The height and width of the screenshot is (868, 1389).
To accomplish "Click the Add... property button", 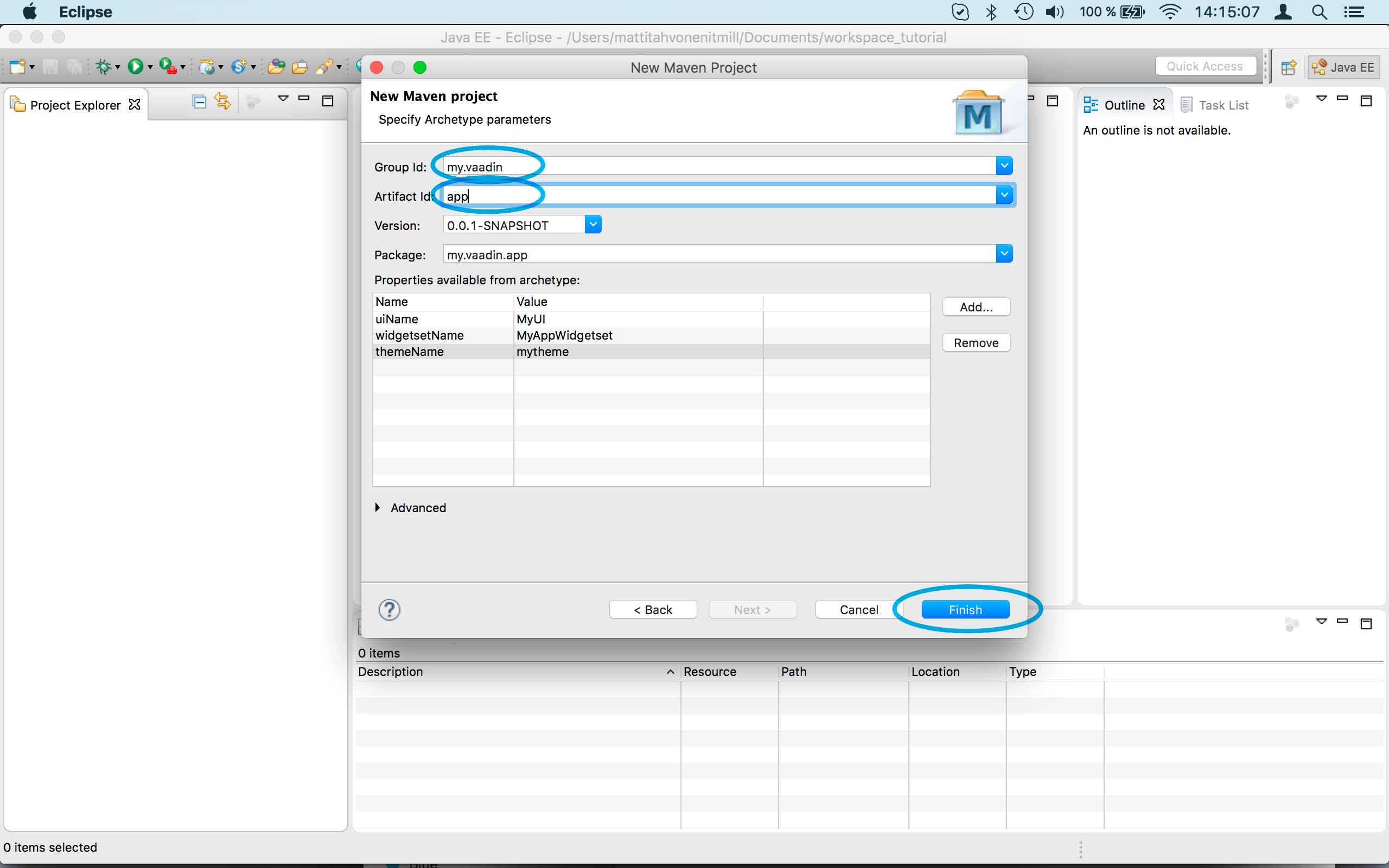I will 976,307.
